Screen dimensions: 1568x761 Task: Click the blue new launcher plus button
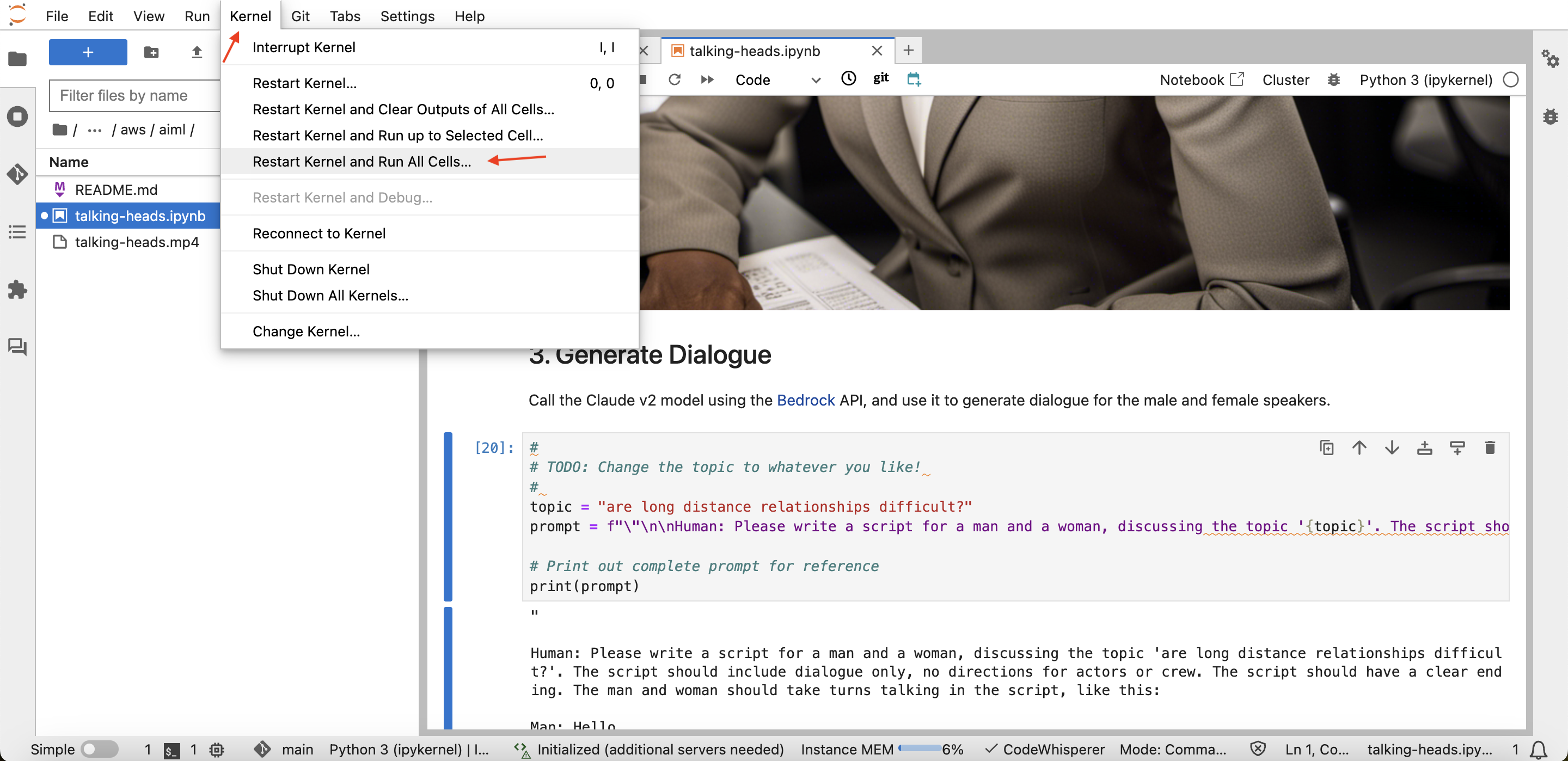click(88, 52)
